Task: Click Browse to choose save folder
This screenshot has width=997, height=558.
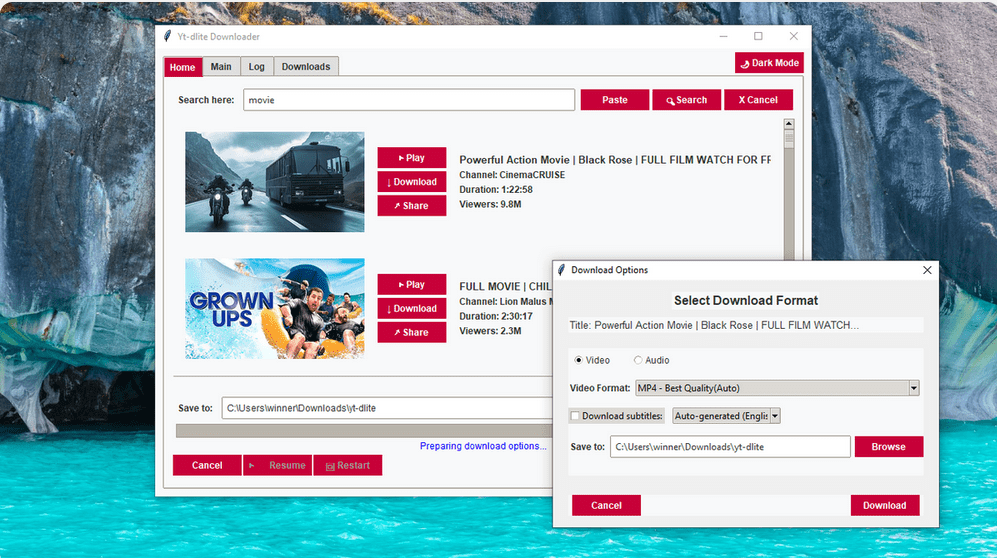Action: (888, 447)
